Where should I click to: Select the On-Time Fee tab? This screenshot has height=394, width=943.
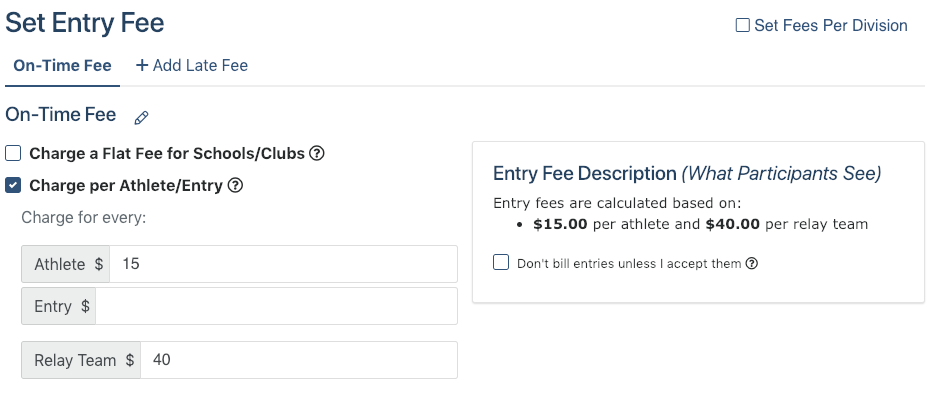(63, 65)
